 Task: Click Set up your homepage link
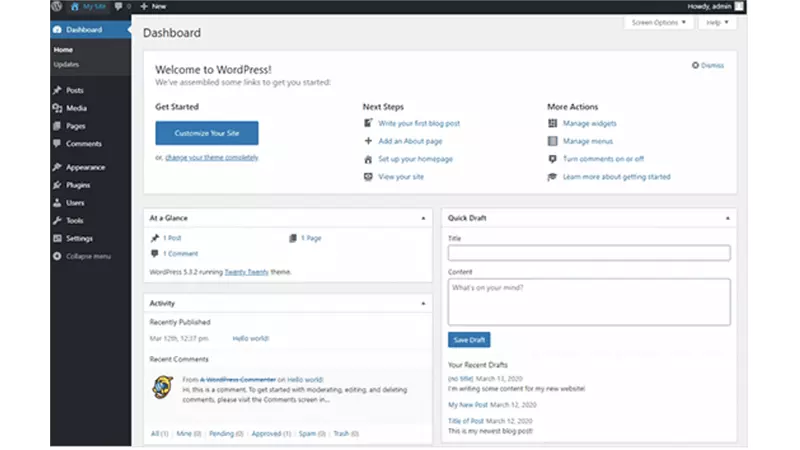tap(415, 159)
